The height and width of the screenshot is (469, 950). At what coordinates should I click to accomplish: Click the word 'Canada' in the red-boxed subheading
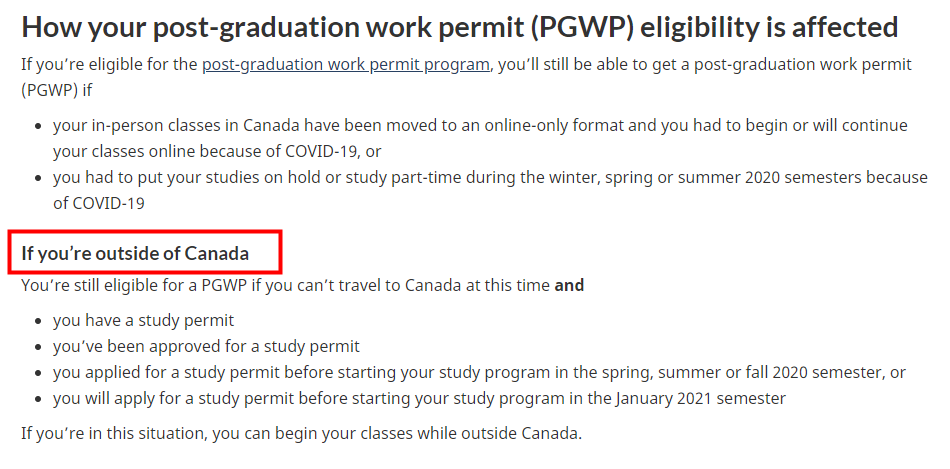(216, 253)
